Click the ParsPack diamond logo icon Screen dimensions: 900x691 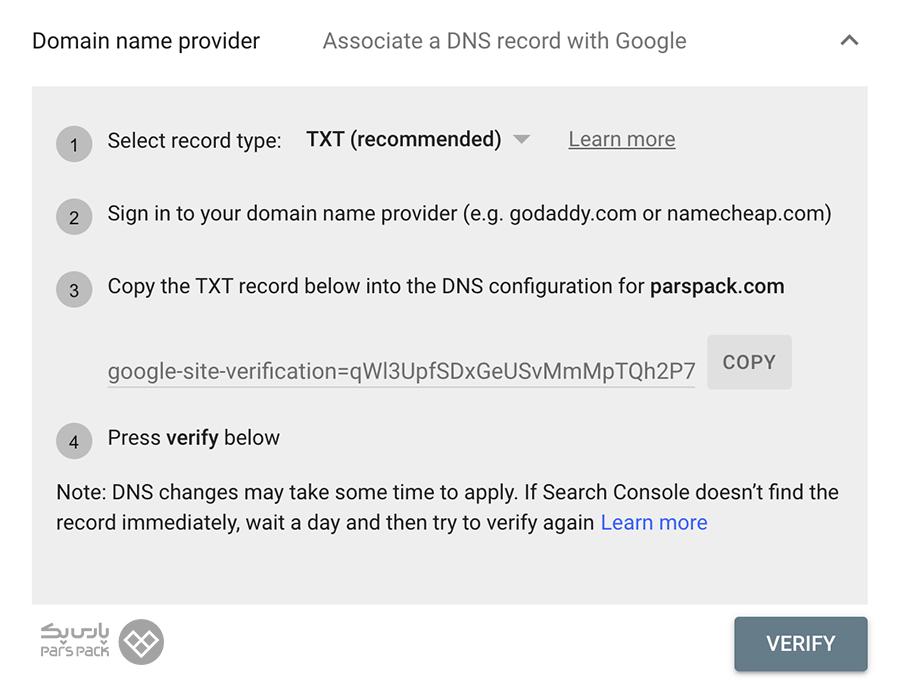(x=141, y=642)
